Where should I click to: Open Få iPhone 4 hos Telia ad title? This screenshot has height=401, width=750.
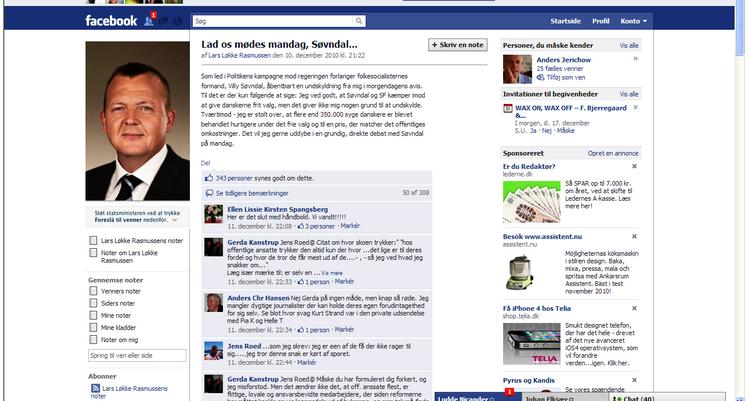click(x=537, y=309)
